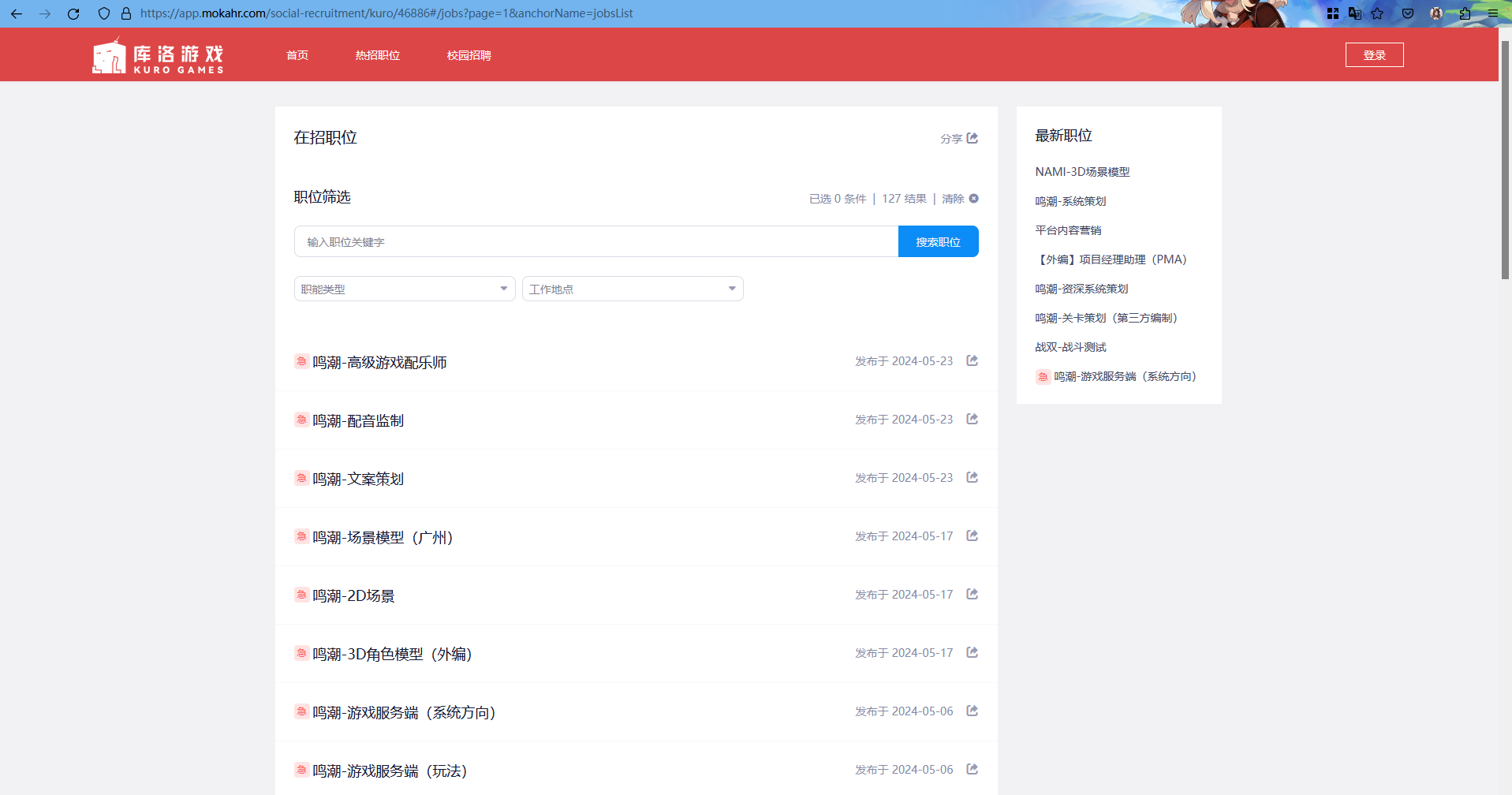Clear filters with the 清除 icon
Viewport: 1512px width, 795px height.
974,199
